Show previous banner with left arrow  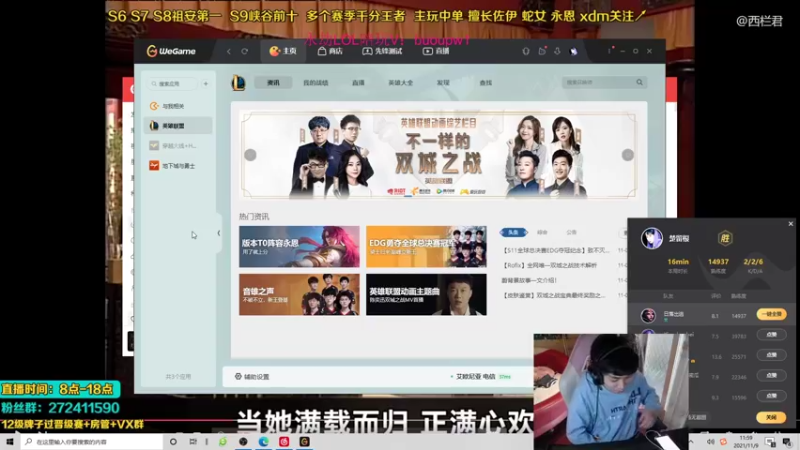click(250, 155)
